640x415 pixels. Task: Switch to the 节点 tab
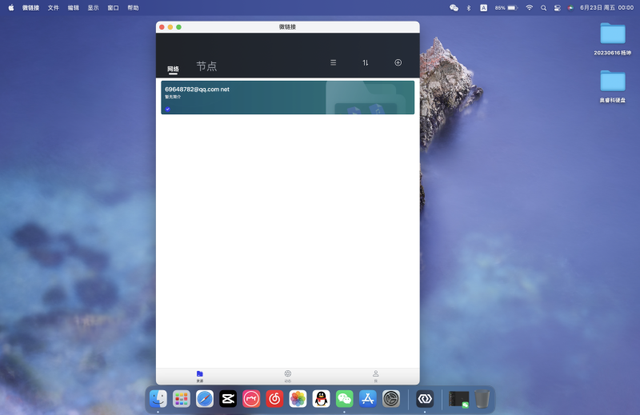[x=207, y=66]
